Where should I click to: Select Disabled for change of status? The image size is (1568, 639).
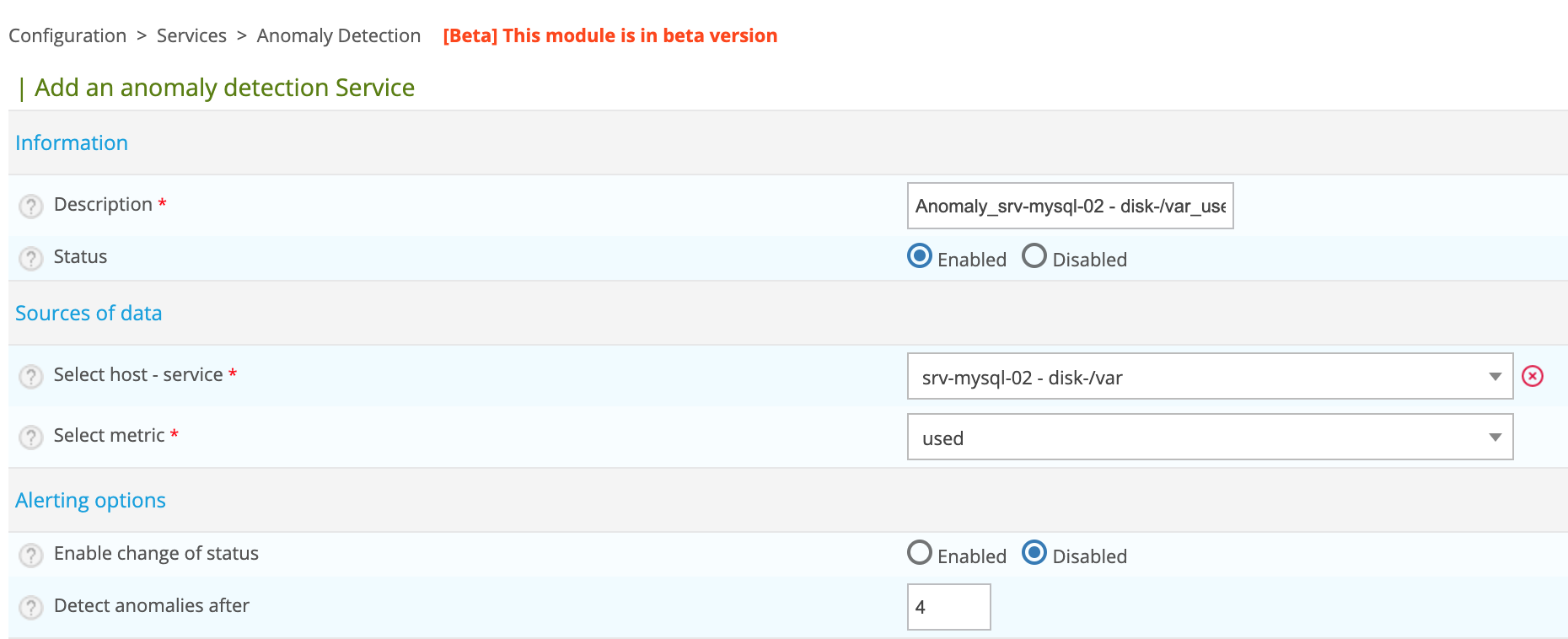[x=1034, y=553]
